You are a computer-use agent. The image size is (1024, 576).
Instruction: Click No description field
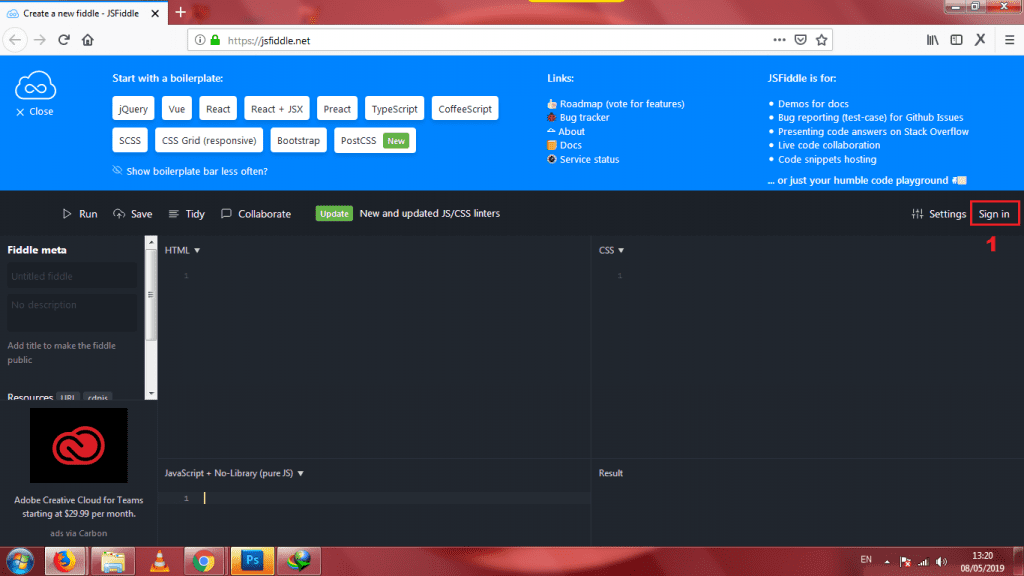tap(72, 312)
